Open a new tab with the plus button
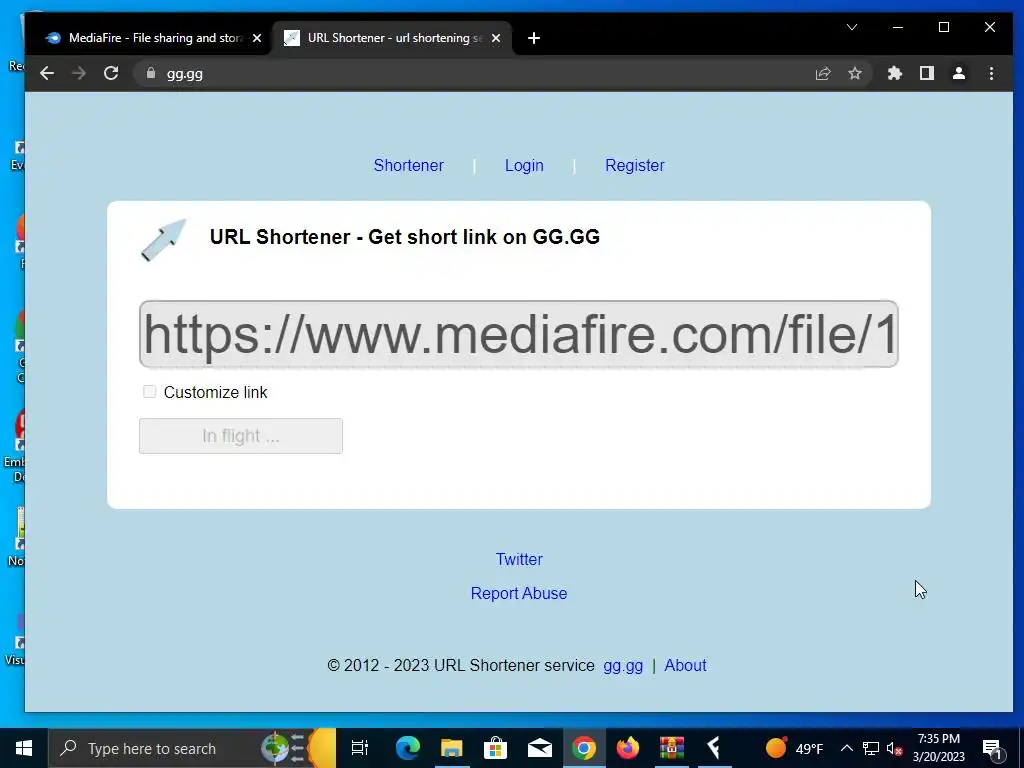1024x768 pixels. click(x=534, y=38)
